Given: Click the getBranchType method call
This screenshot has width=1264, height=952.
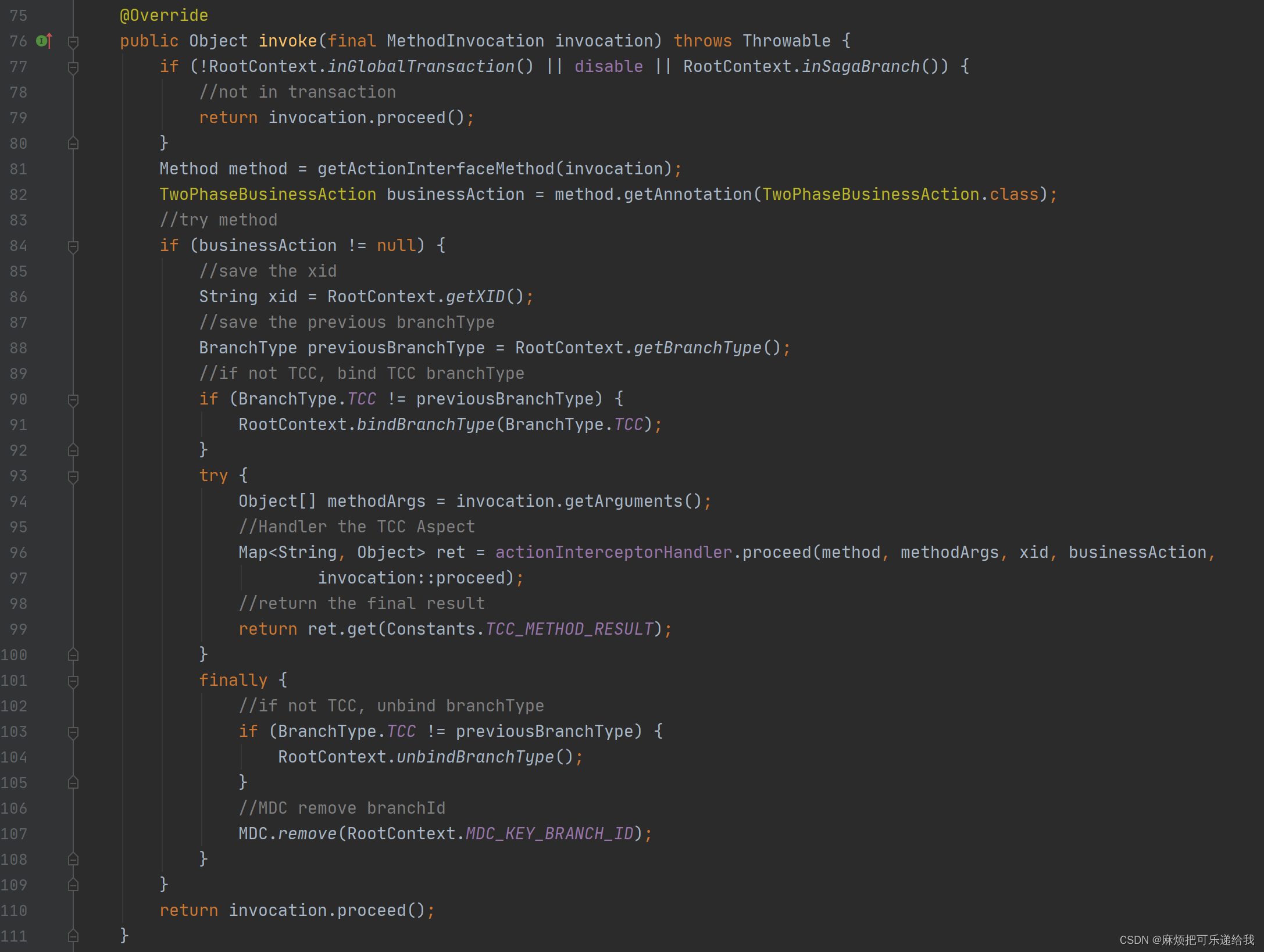Looking at the screenshot, I should 697,348.
